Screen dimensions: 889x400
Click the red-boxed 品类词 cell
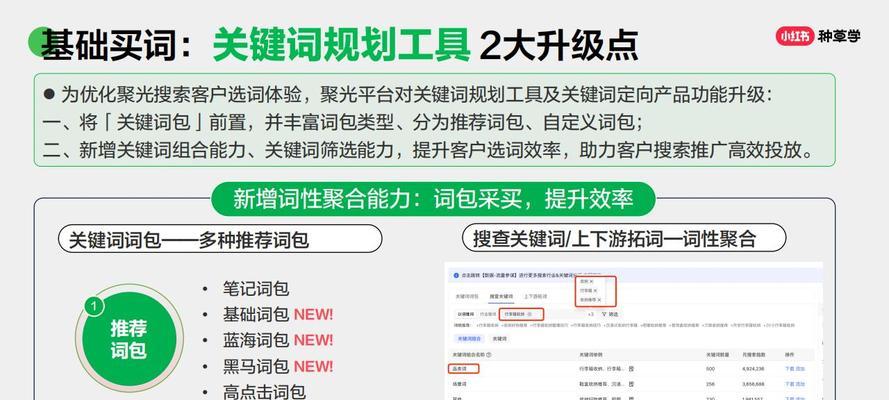point(463,369)
